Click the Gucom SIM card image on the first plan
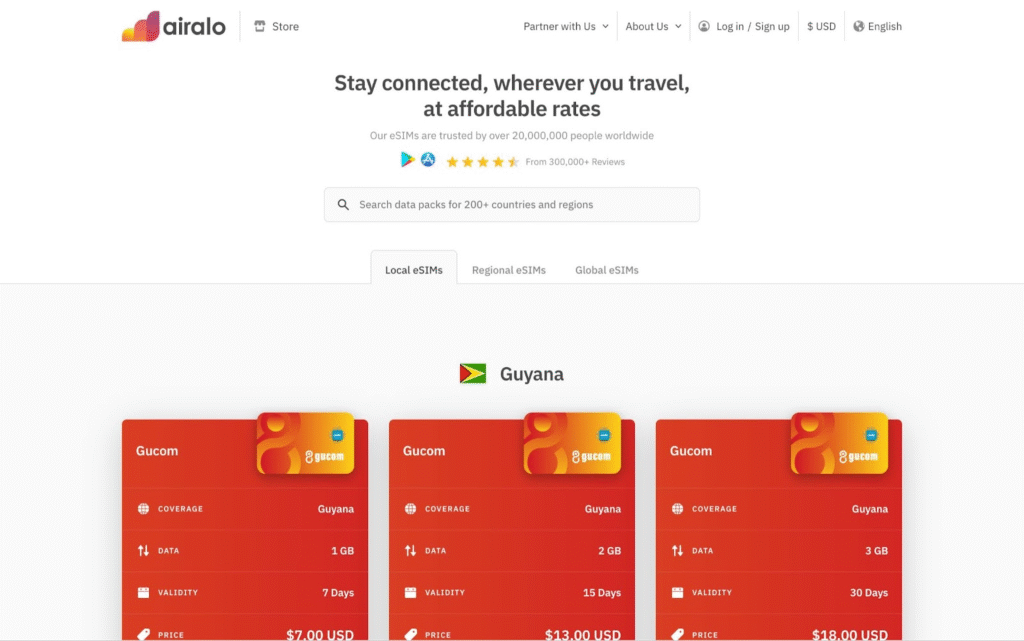 click(306, 443)
